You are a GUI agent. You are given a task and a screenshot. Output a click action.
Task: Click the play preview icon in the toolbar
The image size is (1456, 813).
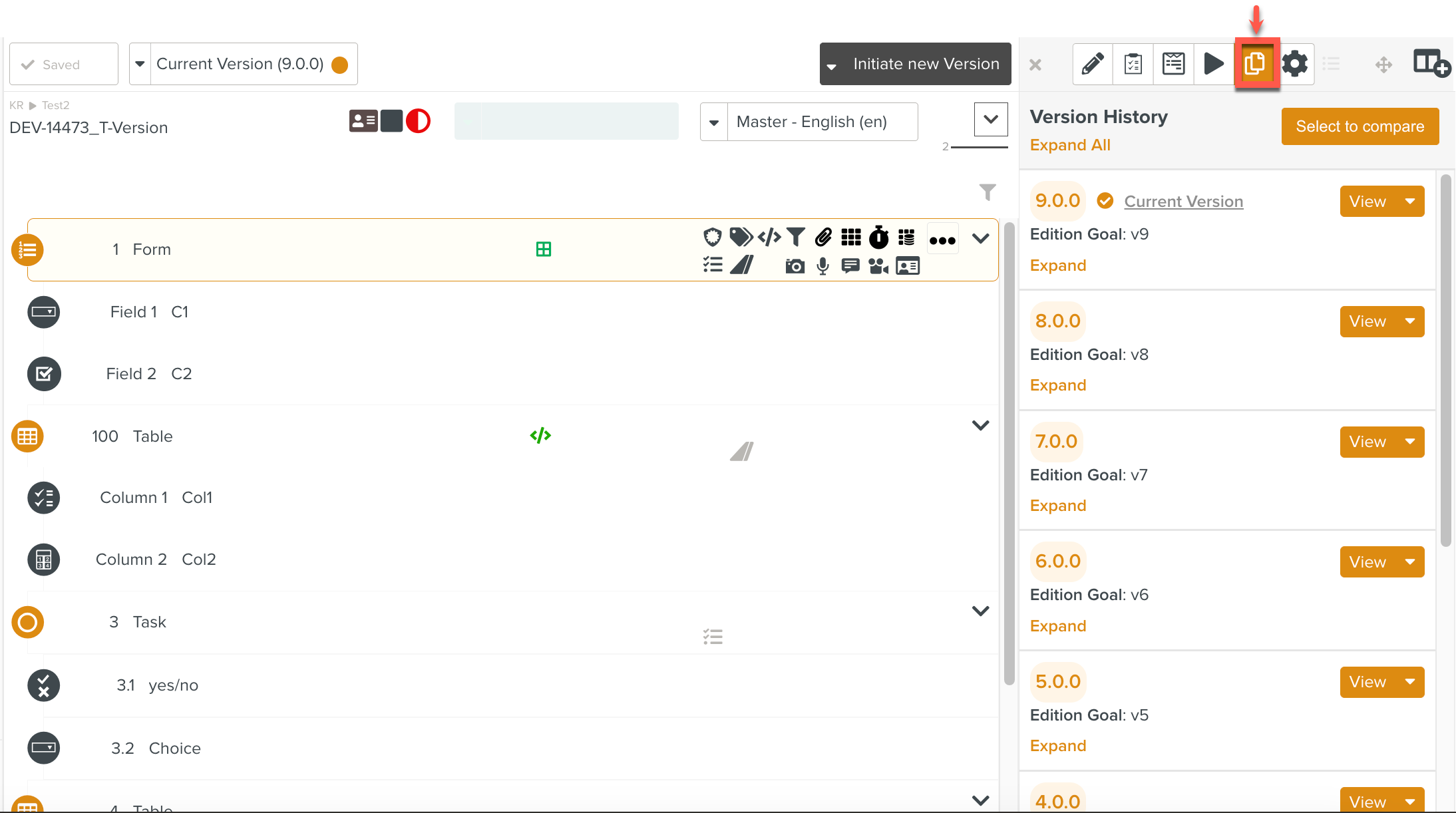point(1214,63)
